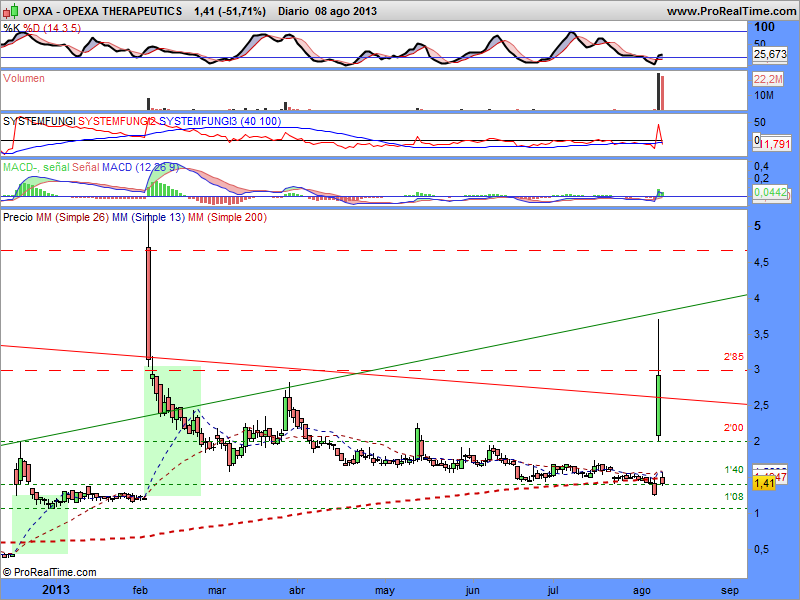Click the tall August volume spike bar
This screenshot has height=600, width=800.
(658, 92)
